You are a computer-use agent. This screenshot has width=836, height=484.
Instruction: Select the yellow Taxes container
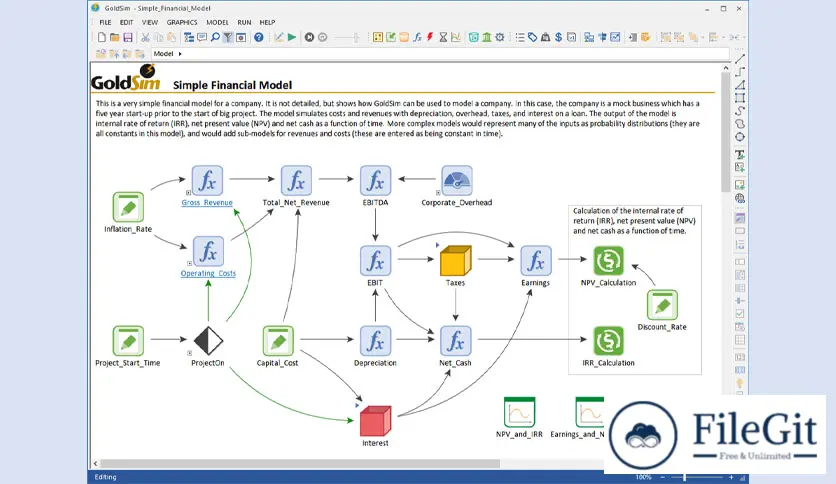point(455,260)
